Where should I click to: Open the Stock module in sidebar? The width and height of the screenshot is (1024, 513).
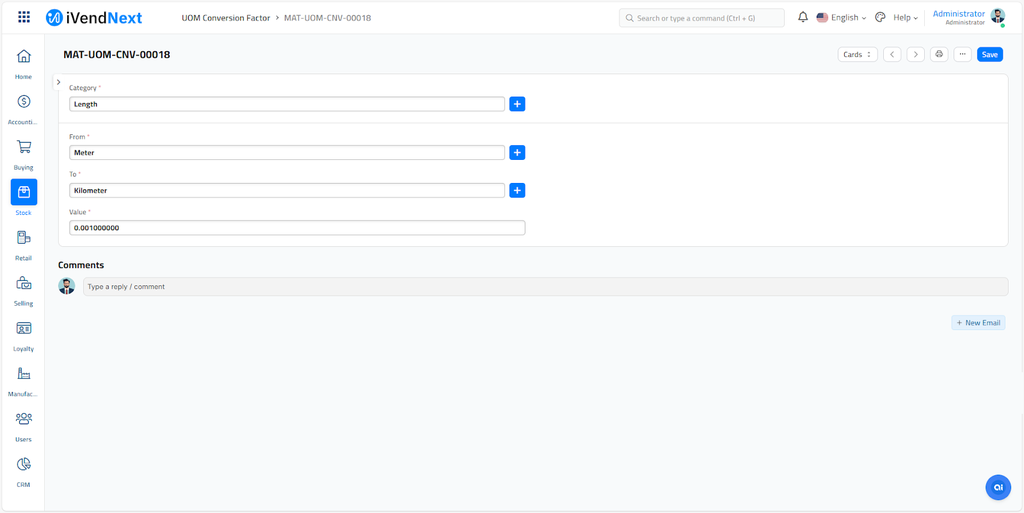point(24,192)
